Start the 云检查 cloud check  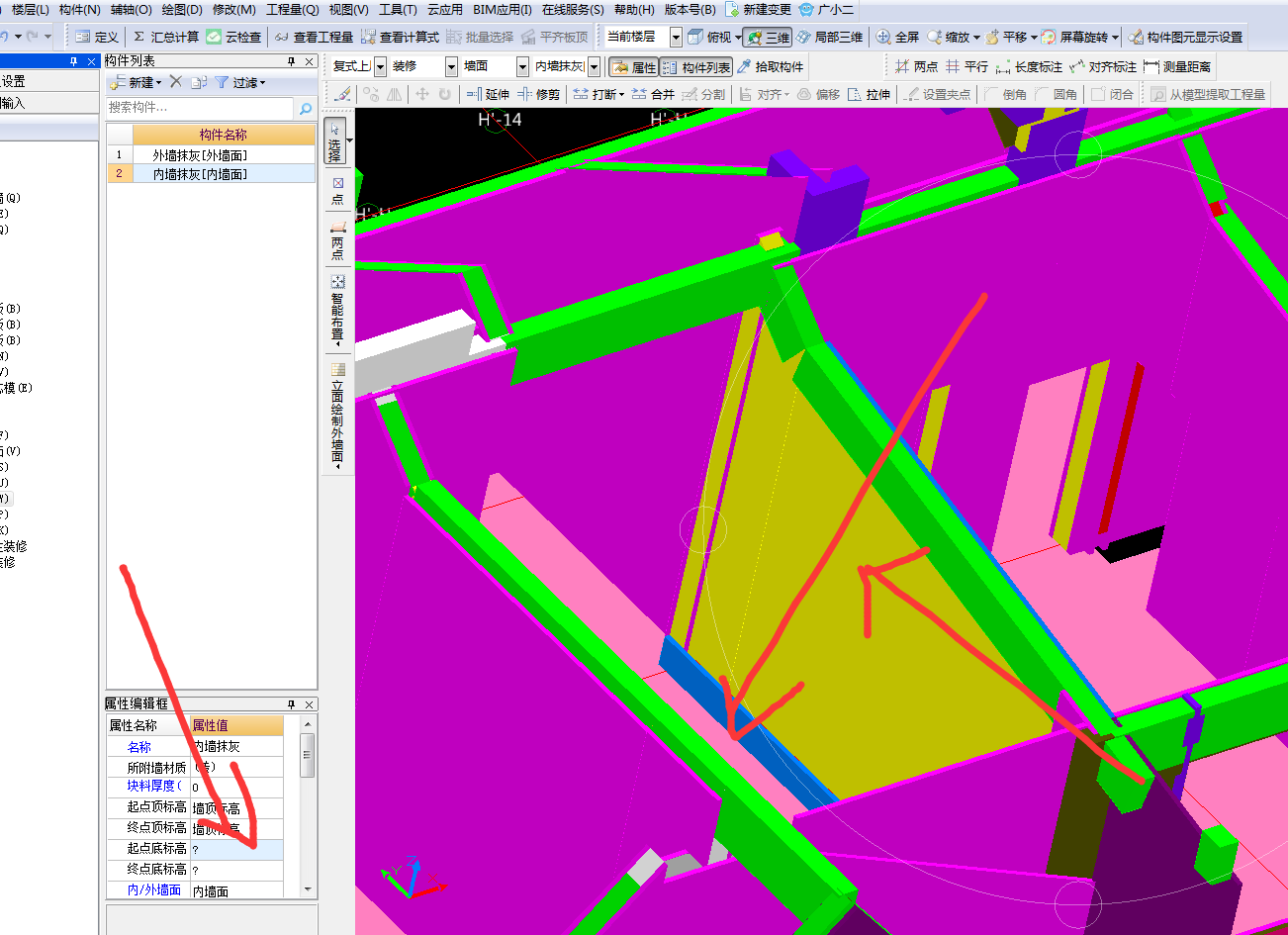(x=233, y=37)
